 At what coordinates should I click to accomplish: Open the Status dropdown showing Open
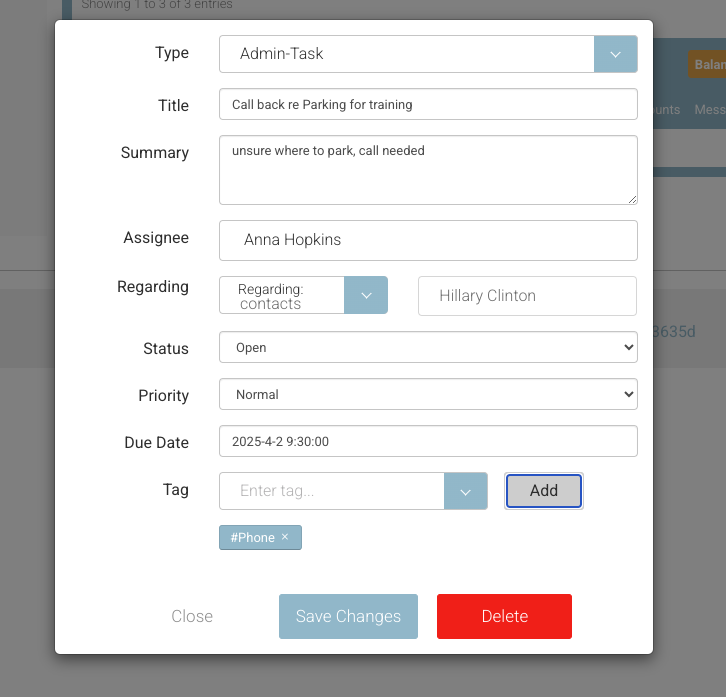pyautogui.click(x=428, y=348)
